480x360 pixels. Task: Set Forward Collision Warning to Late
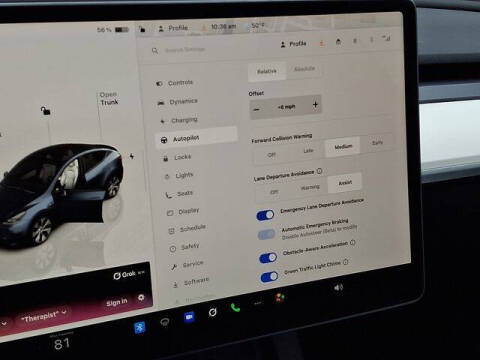[x=308, y=151]
